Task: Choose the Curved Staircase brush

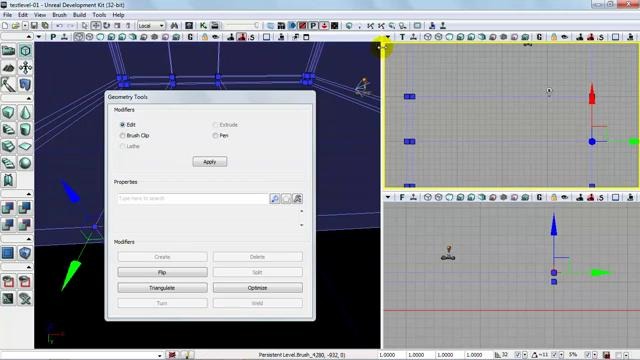Action: 8,129
